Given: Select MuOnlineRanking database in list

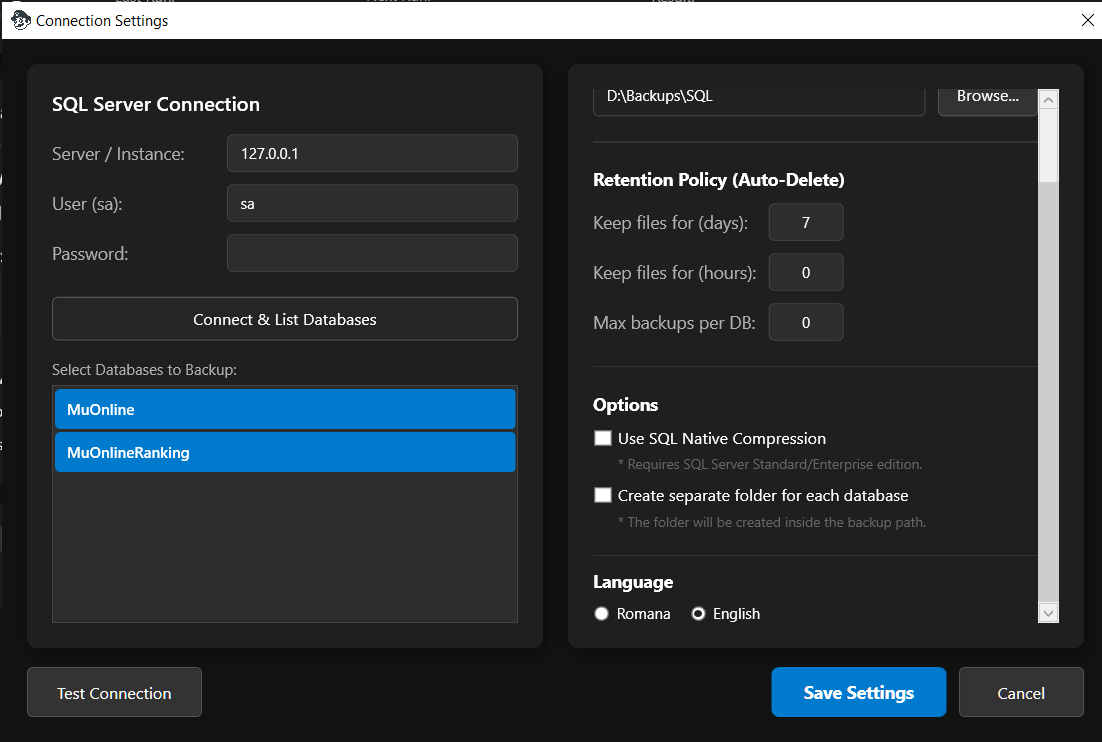Looking at the screenshot, I should (285, 452).
